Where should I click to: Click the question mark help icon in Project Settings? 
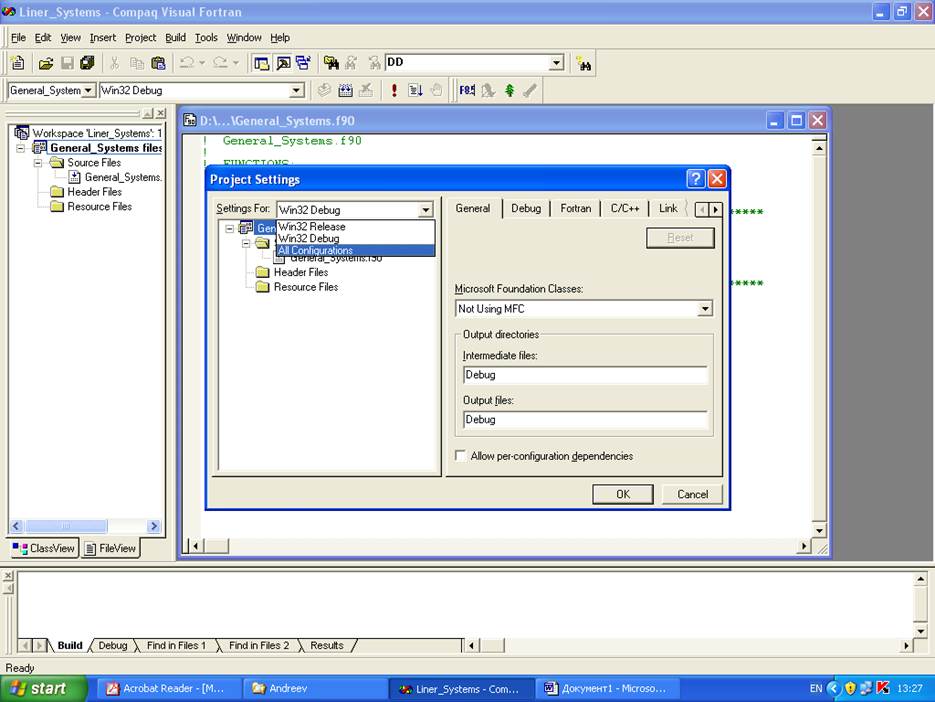(x=695, y=178)
